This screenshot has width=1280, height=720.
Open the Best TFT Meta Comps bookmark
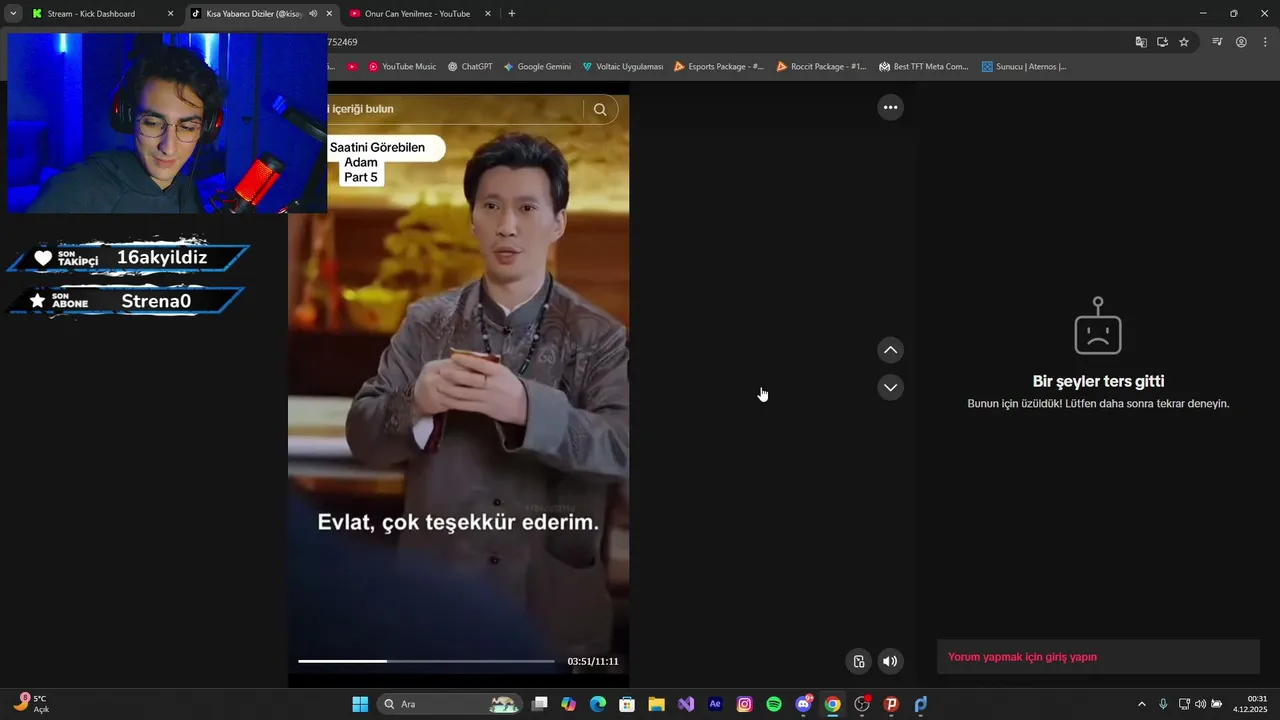point(924,67)
